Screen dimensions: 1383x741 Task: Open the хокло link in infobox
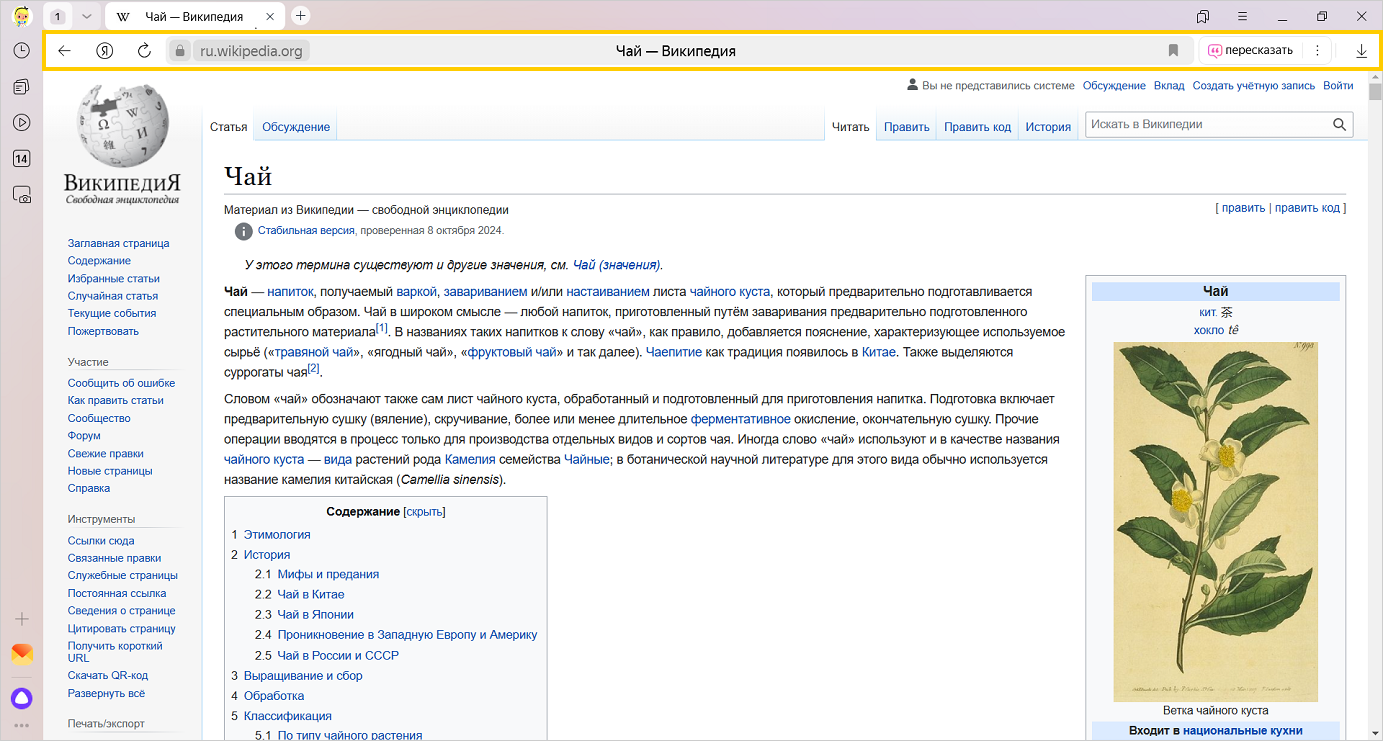[1209, 330]
